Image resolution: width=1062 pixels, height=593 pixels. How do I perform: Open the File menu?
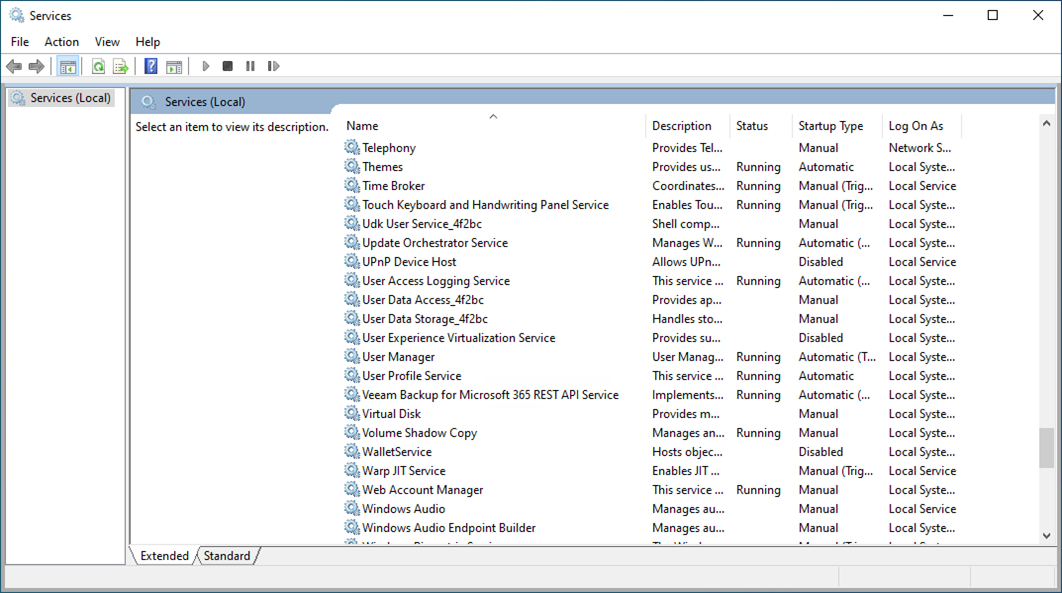coord(20,42)
